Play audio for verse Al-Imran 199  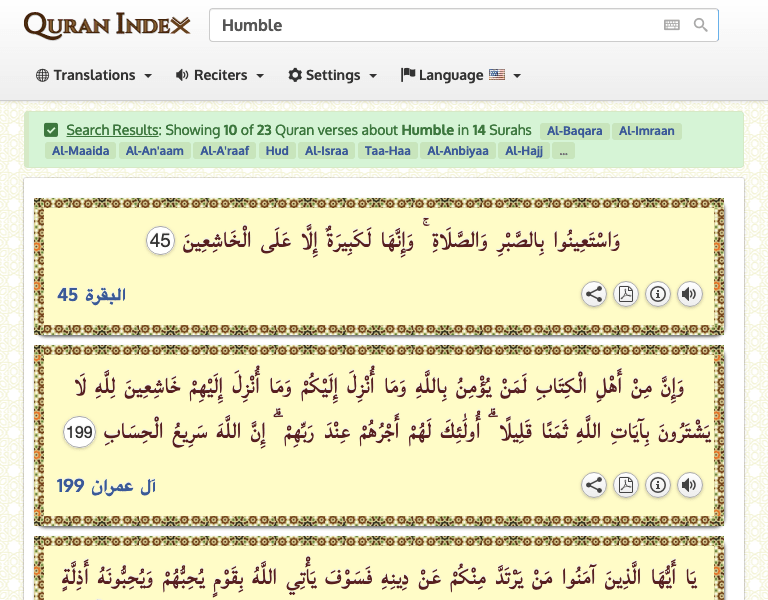[x=689, y=485]
